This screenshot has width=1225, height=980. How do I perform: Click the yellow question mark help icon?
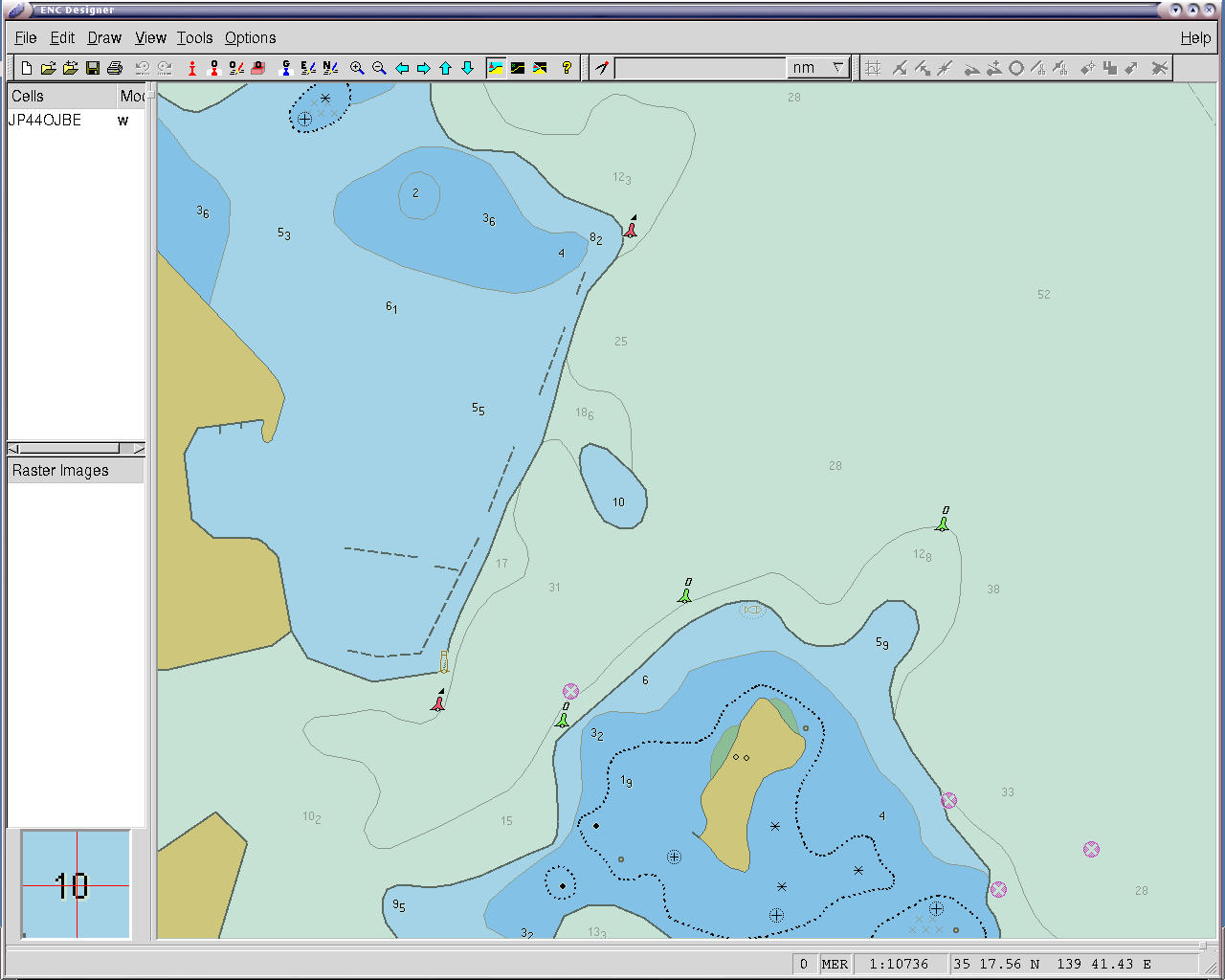(567, 68)
